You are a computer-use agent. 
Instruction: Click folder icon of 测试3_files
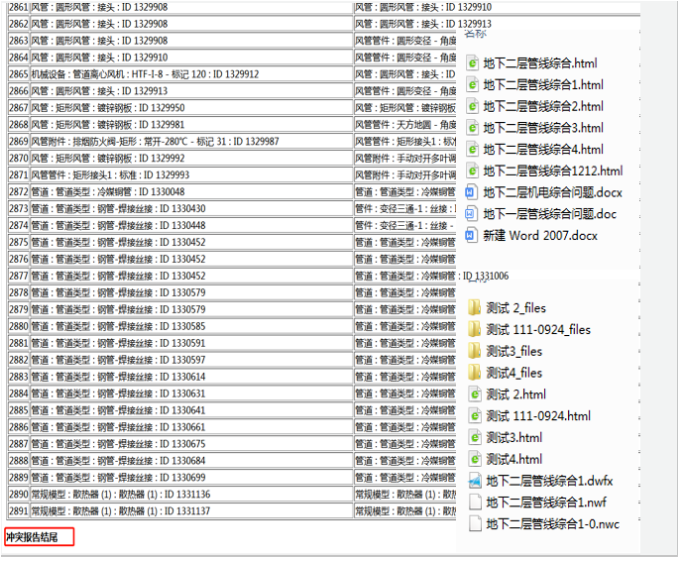pyautogui.click(x=474, y=351)
